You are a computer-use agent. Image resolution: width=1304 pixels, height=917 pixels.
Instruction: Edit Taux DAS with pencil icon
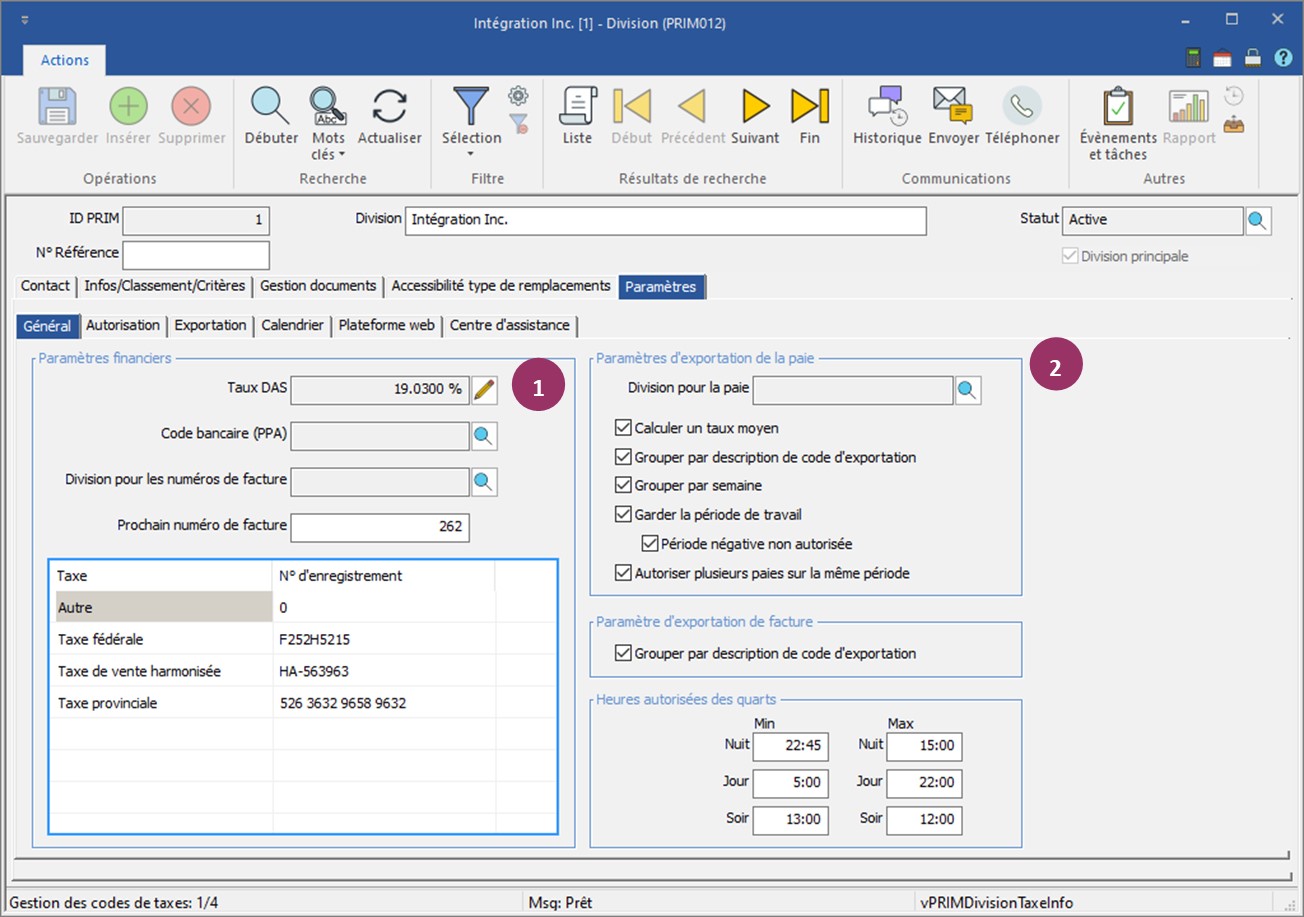(484, 390)
